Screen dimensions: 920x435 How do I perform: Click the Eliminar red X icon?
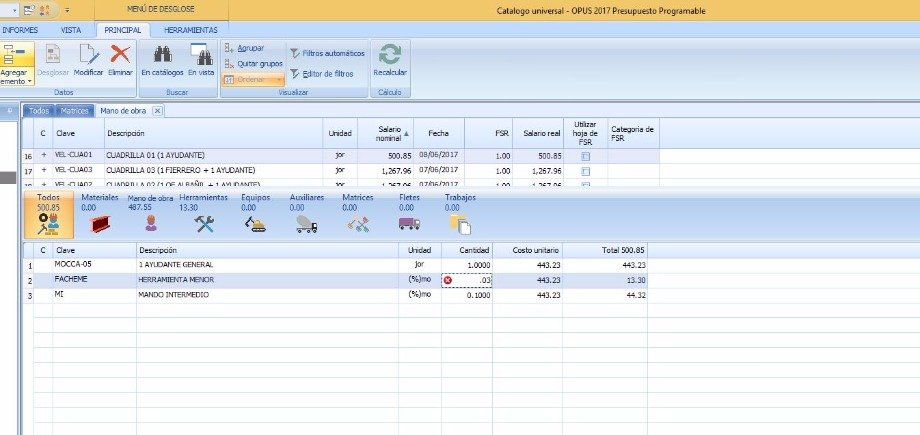pos(120,55)
